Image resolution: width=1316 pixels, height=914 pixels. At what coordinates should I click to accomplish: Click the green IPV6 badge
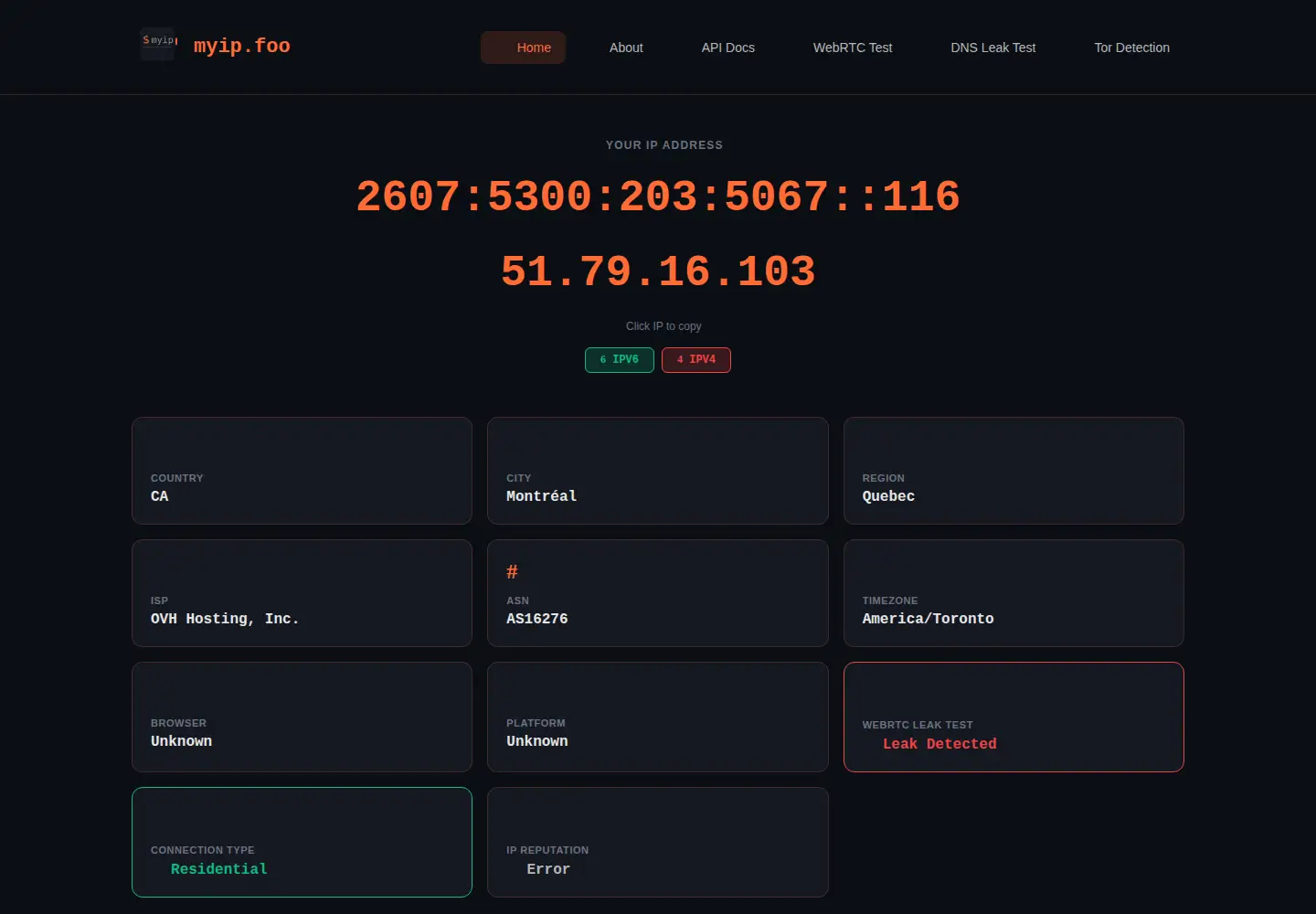point(620,360)
